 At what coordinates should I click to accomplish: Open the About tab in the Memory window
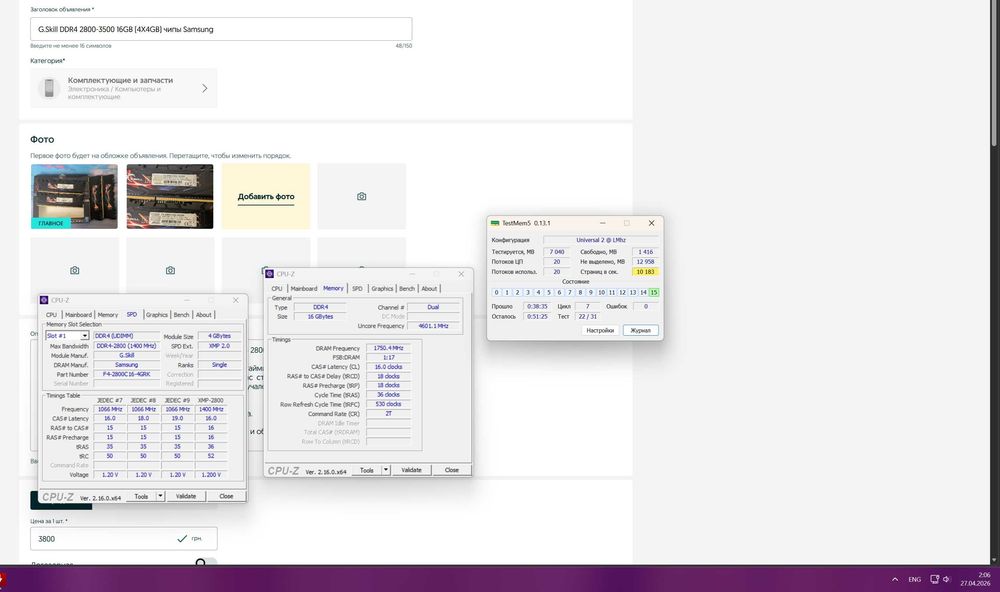pos(429,288)
